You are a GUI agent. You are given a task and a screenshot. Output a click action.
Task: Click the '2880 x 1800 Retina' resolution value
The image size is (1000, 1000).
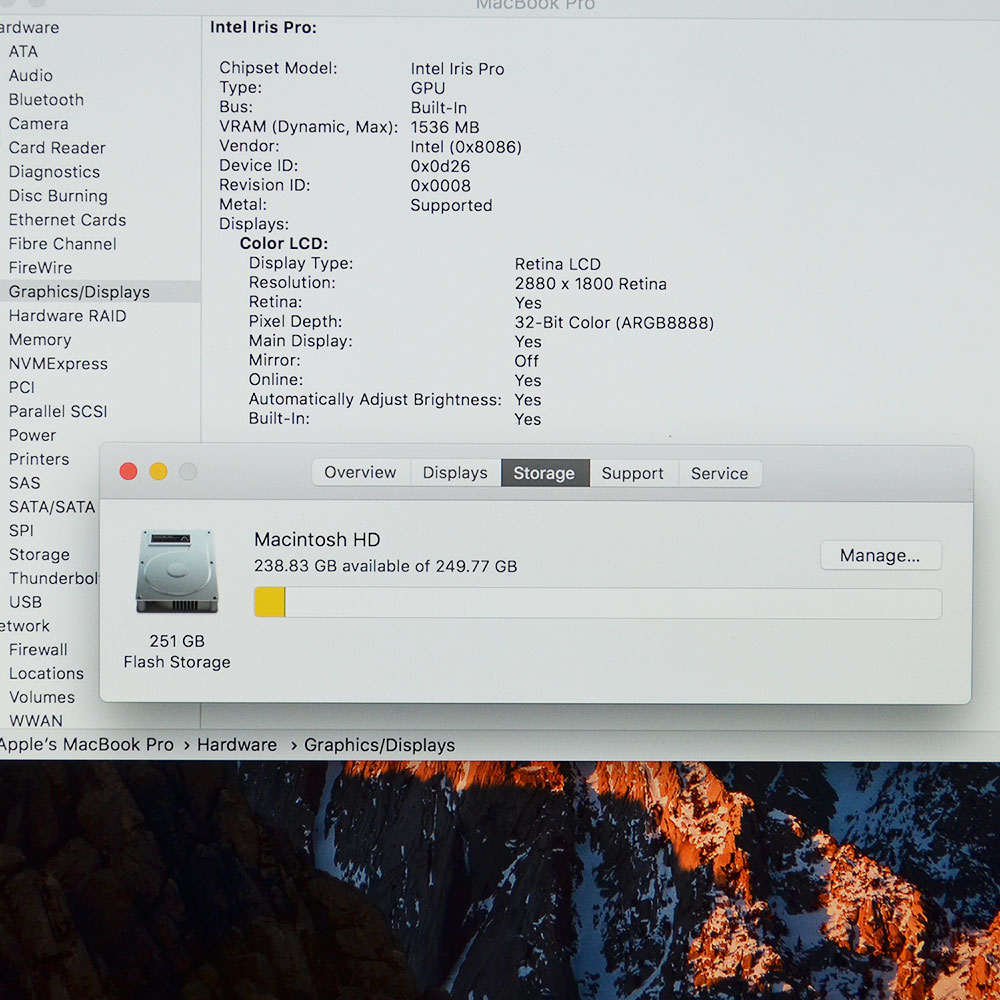coord(591,284)
